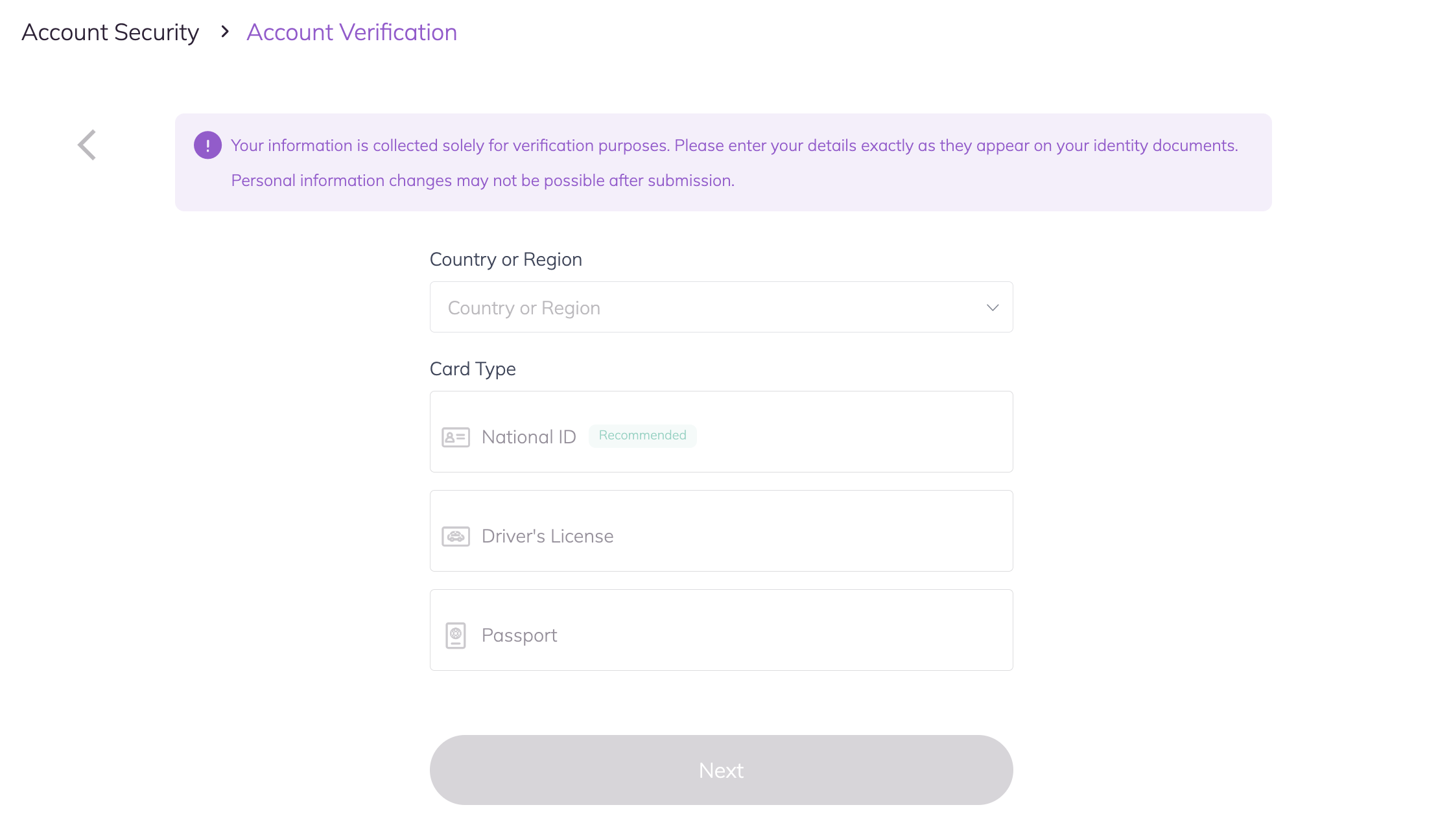Click the verification purposes notice text
The height and width of the screenshot is (840, 1438).
coord(734,146)
